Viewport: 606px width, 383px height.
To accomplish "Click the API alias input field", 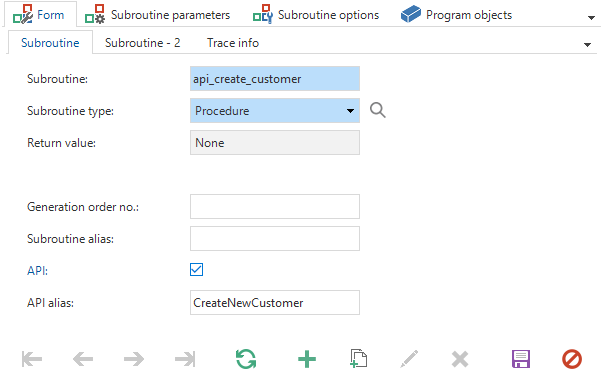I will click(x=275, y=302).
